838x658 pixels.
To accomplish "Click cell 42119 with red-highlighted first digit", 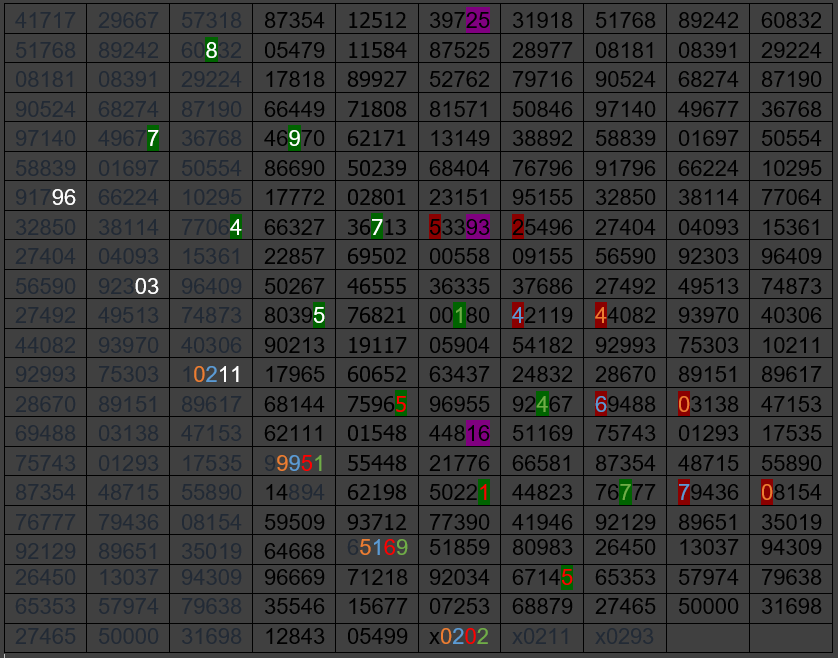I will tap(541, 316).
